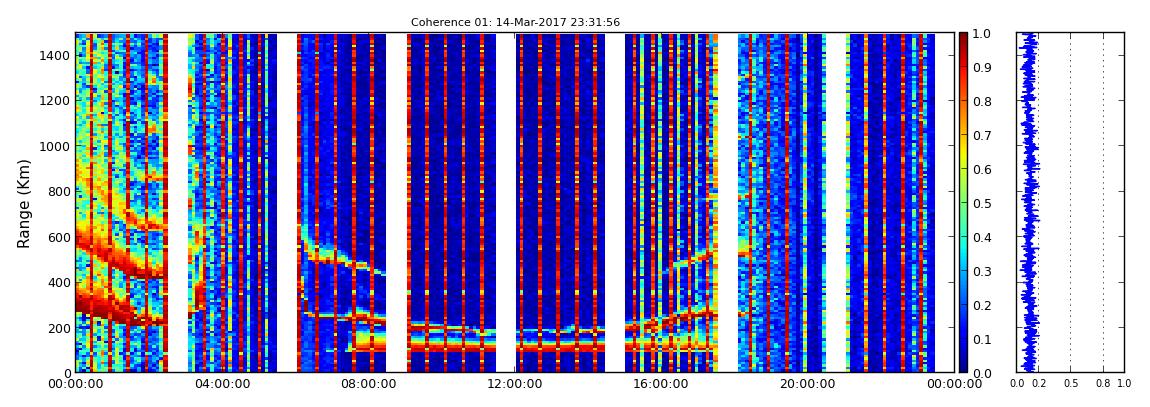Click the 0.8 x-axis label of the profile plot
This screenshot has width=1150, height=407.
pyautogui.click(x=1103, y=384)
